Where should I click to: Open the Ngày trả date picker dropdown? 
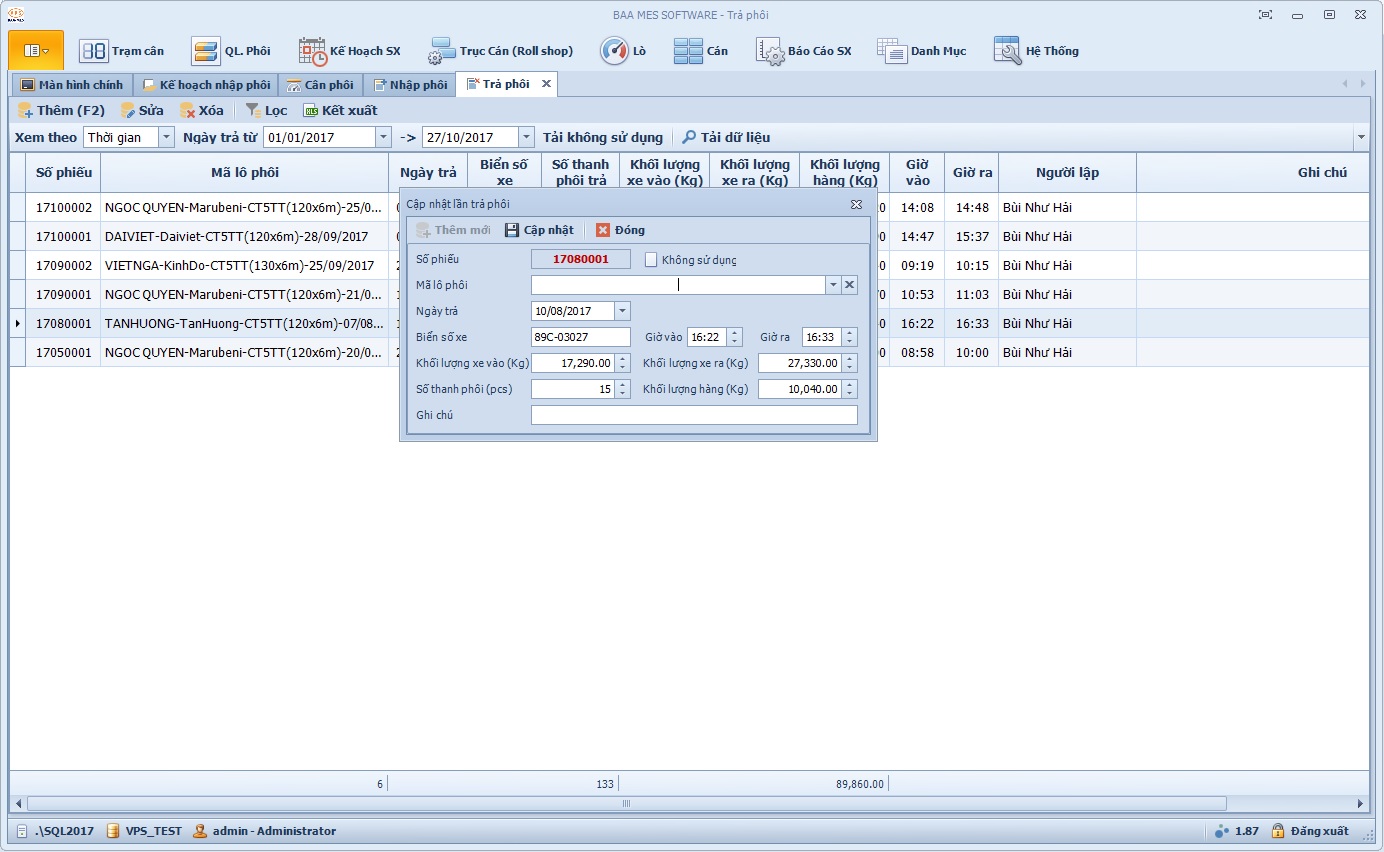622,311
